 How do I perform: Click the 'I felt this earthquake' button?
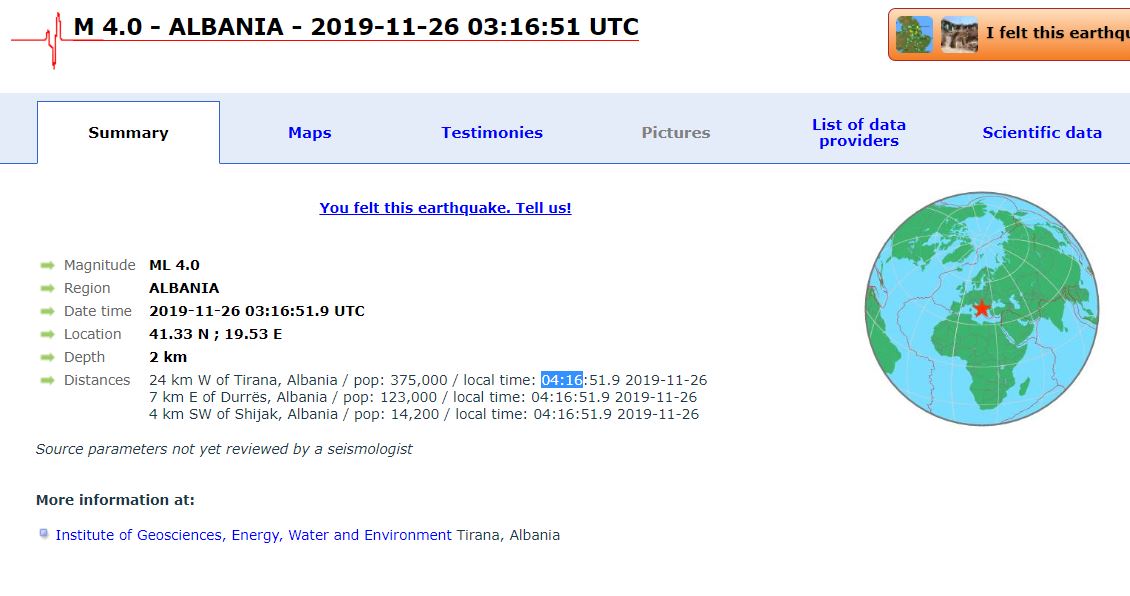1009,34
